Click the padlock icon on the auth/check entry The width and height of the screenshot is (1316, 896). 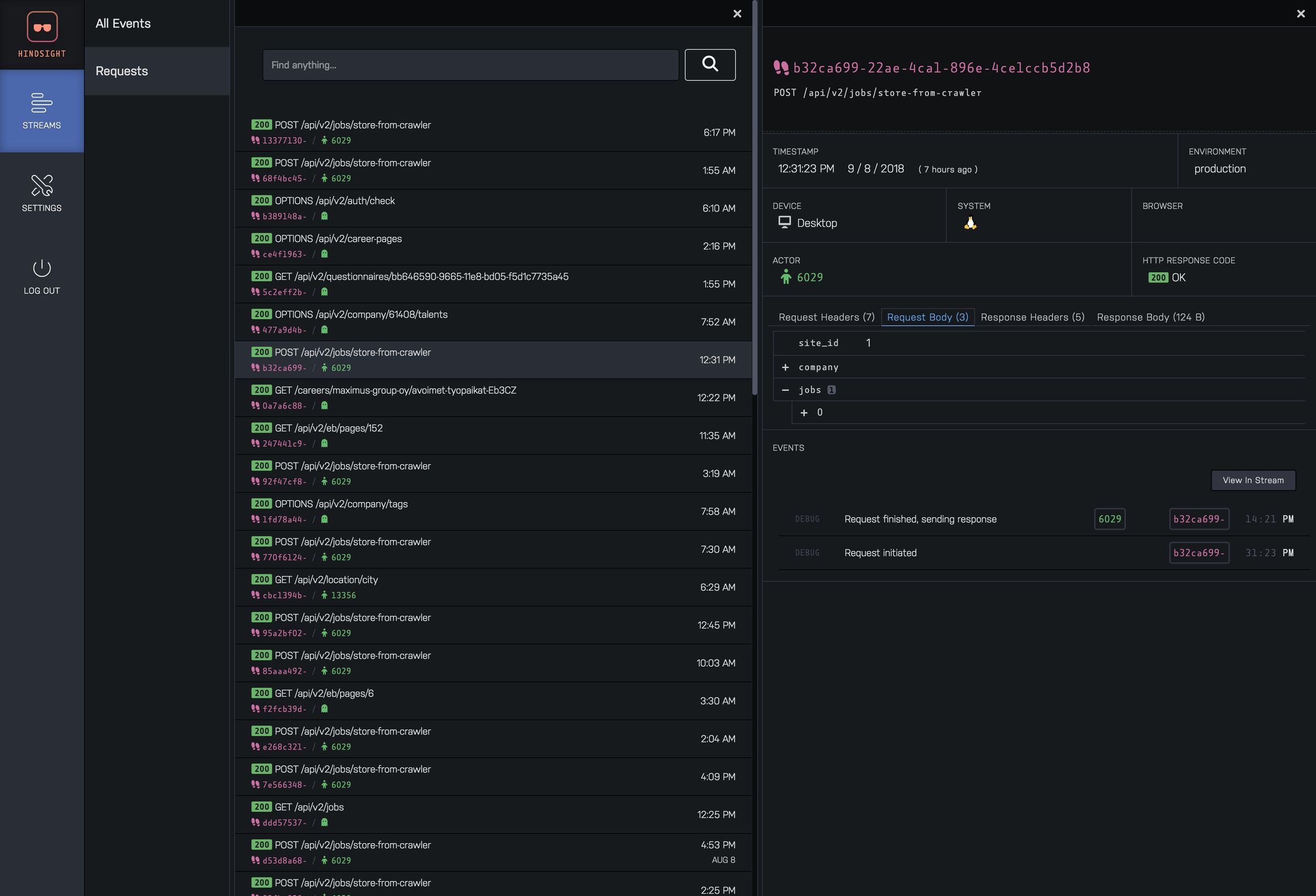[x=324, y=217]
